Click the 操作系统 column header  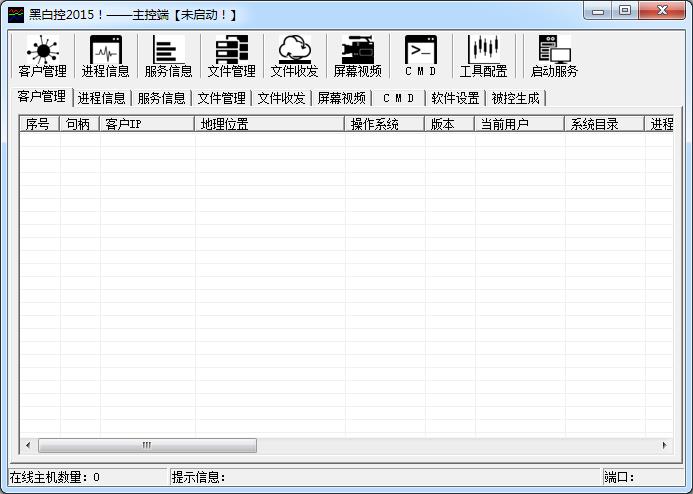384,125
